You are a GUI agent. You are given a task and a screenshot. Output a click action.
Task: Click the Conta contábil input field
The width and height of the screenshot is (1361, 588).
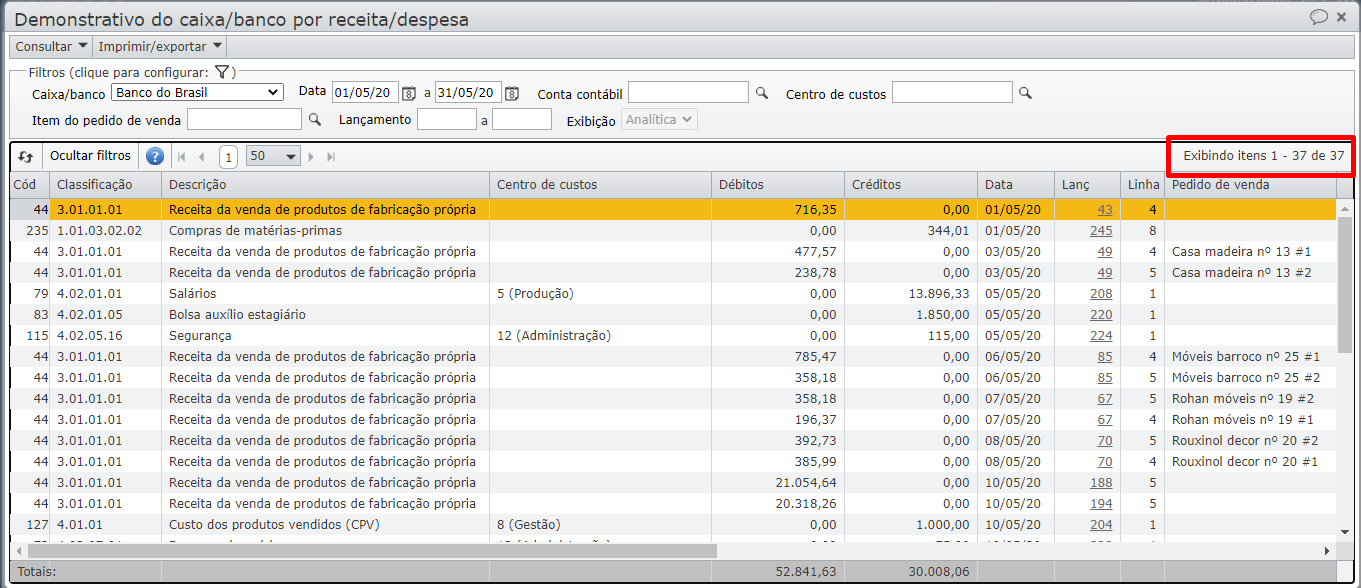[x=688, y=92]
